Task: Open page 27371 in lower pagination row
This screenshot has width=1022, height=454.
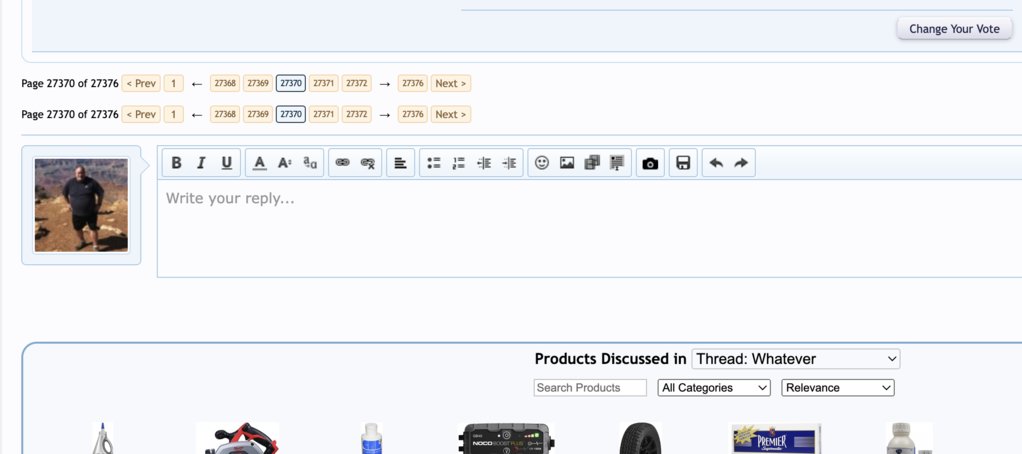Action: coord(324,115)
